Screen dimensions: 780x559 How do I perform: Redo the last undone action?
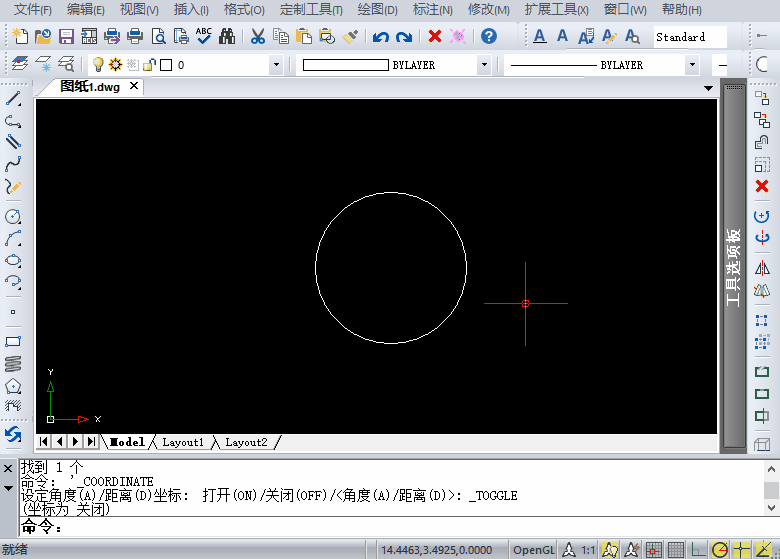pos(404,37)
